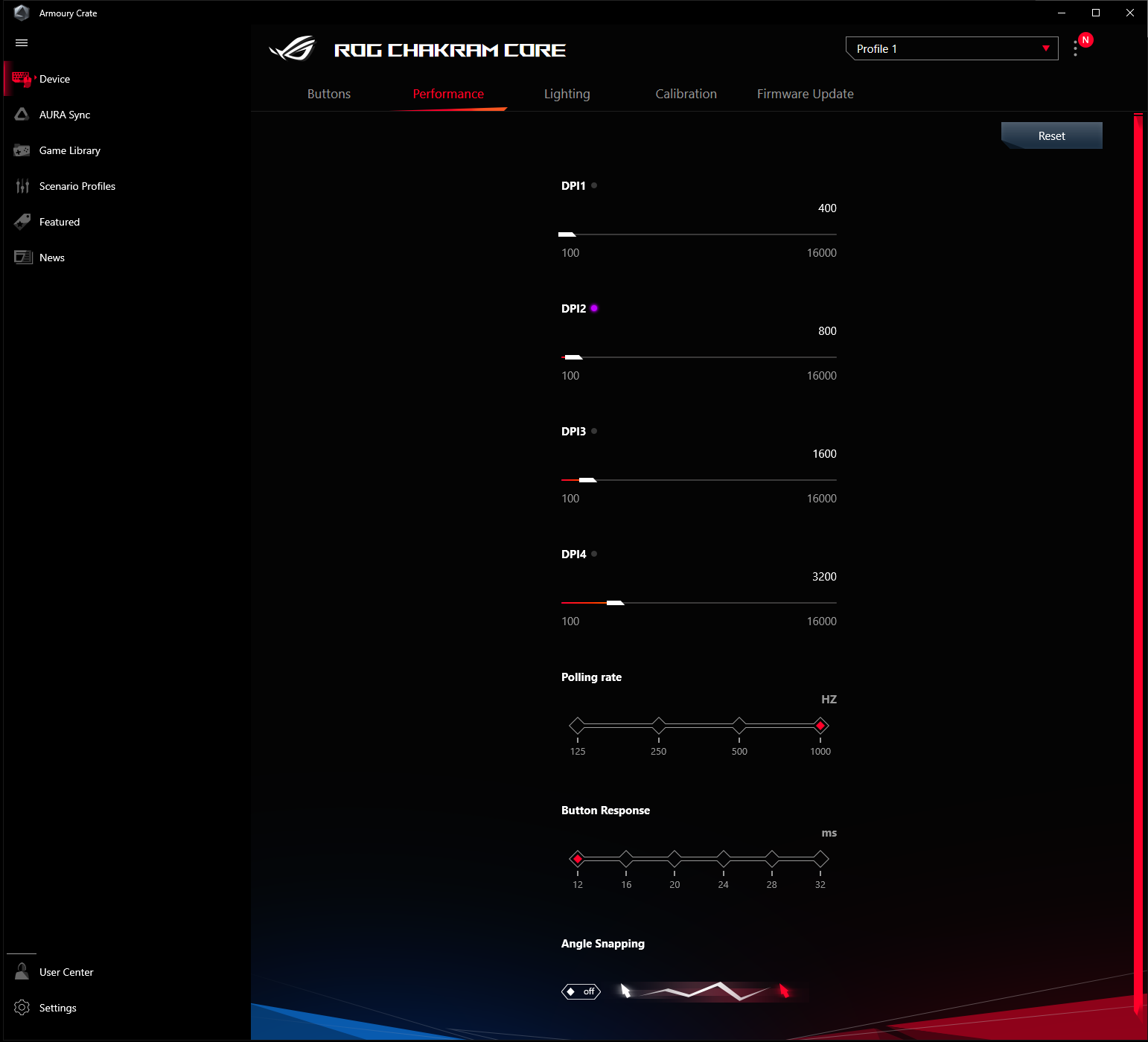The height and width of the screenshot is (1042, 1148).
Task: Click the Device keyboard icon
Action: tap(22, 79)
